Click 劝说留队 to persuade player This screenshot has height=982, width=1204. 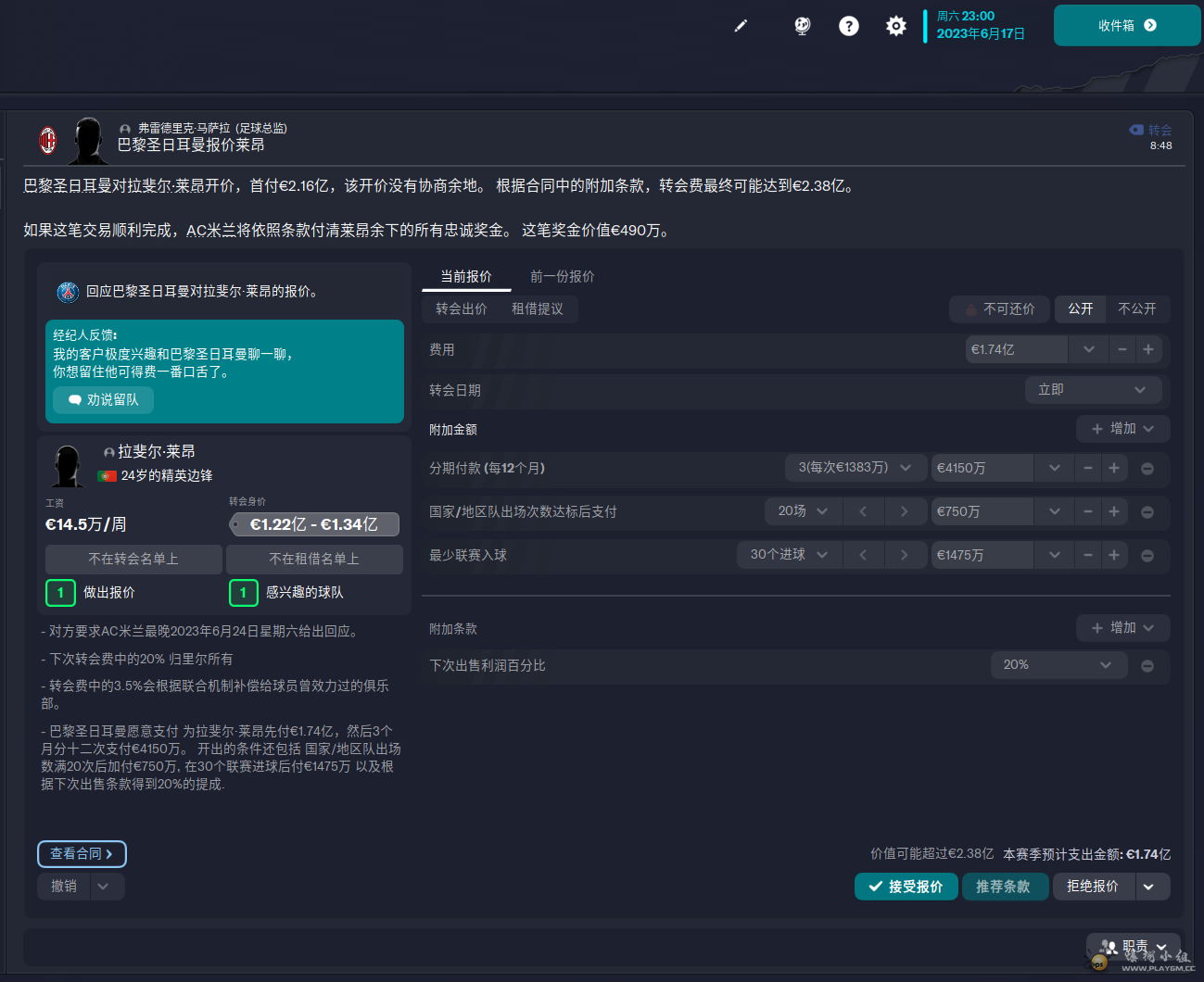pyautogui.click(x=103, y=400)
